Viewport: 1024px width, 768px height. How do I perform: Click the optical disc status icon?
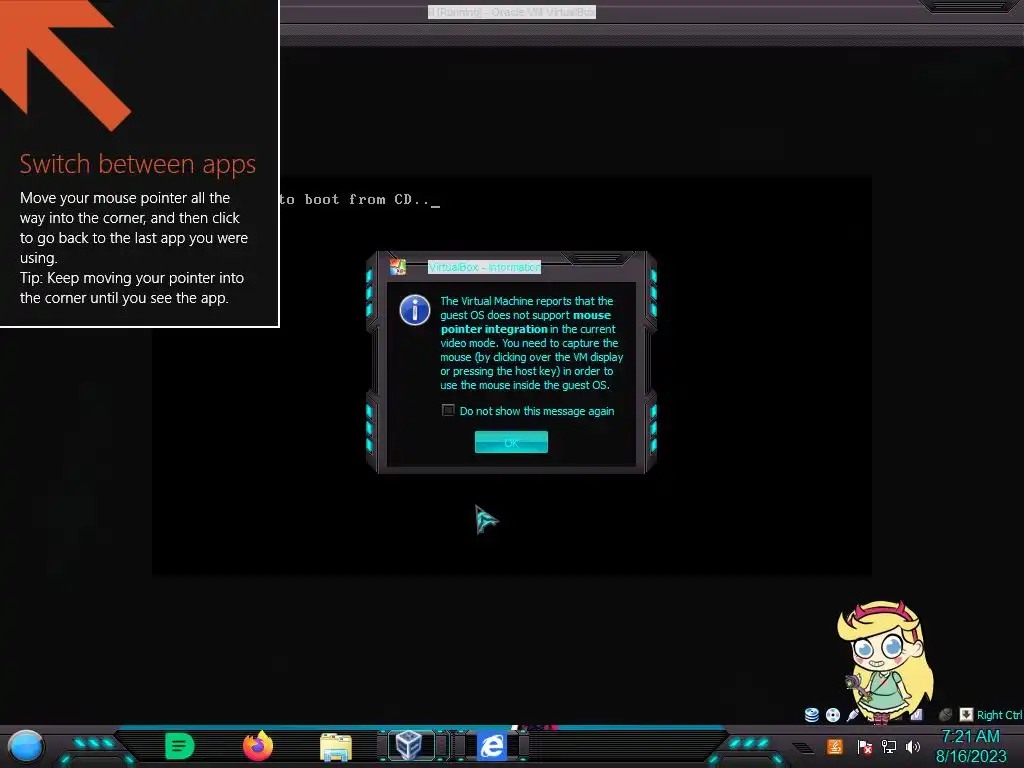833,714
